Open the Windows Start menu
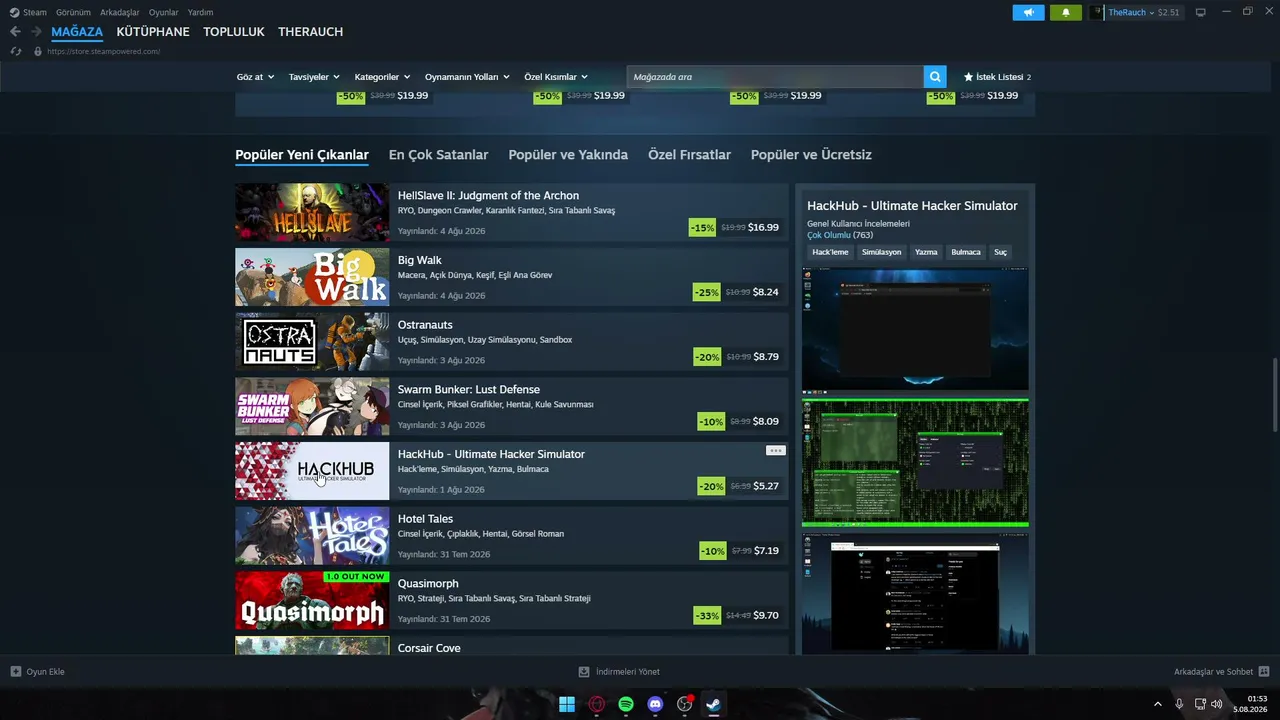Image resolution: width=1280 pixels, height=720 pixels. [x=567, y=704]
